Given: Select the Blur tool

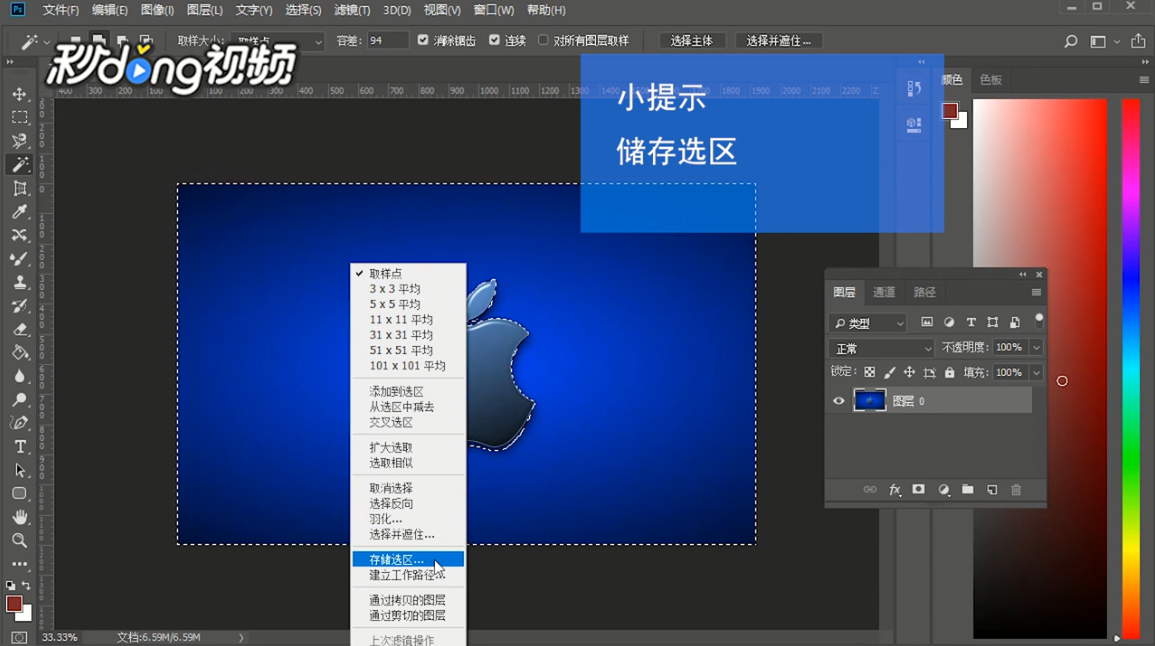Looking at the screenshot, I should (20, 376).
